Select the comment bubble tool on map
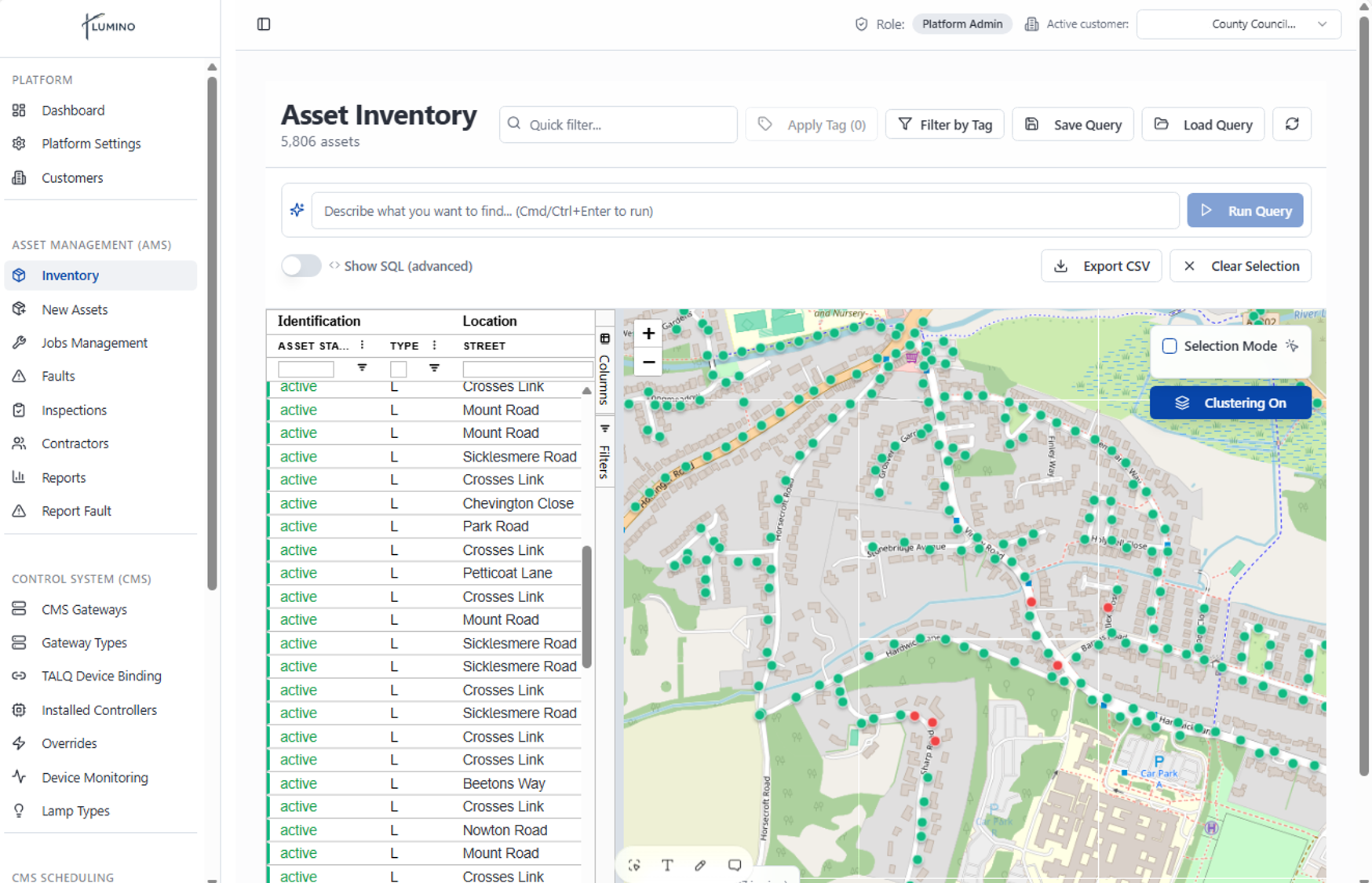1372x883 pixels. 735,865
